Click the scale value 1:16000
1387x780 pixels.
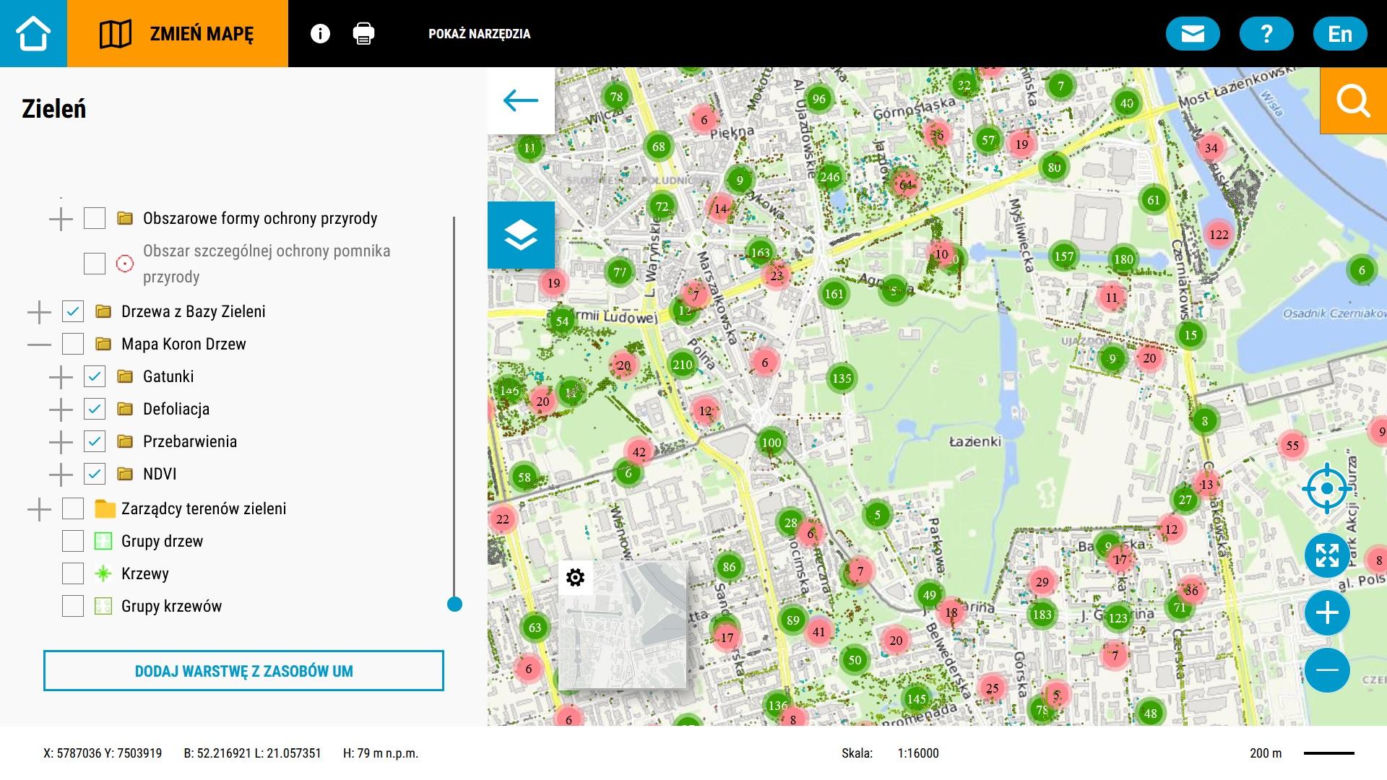pos(918,753)
